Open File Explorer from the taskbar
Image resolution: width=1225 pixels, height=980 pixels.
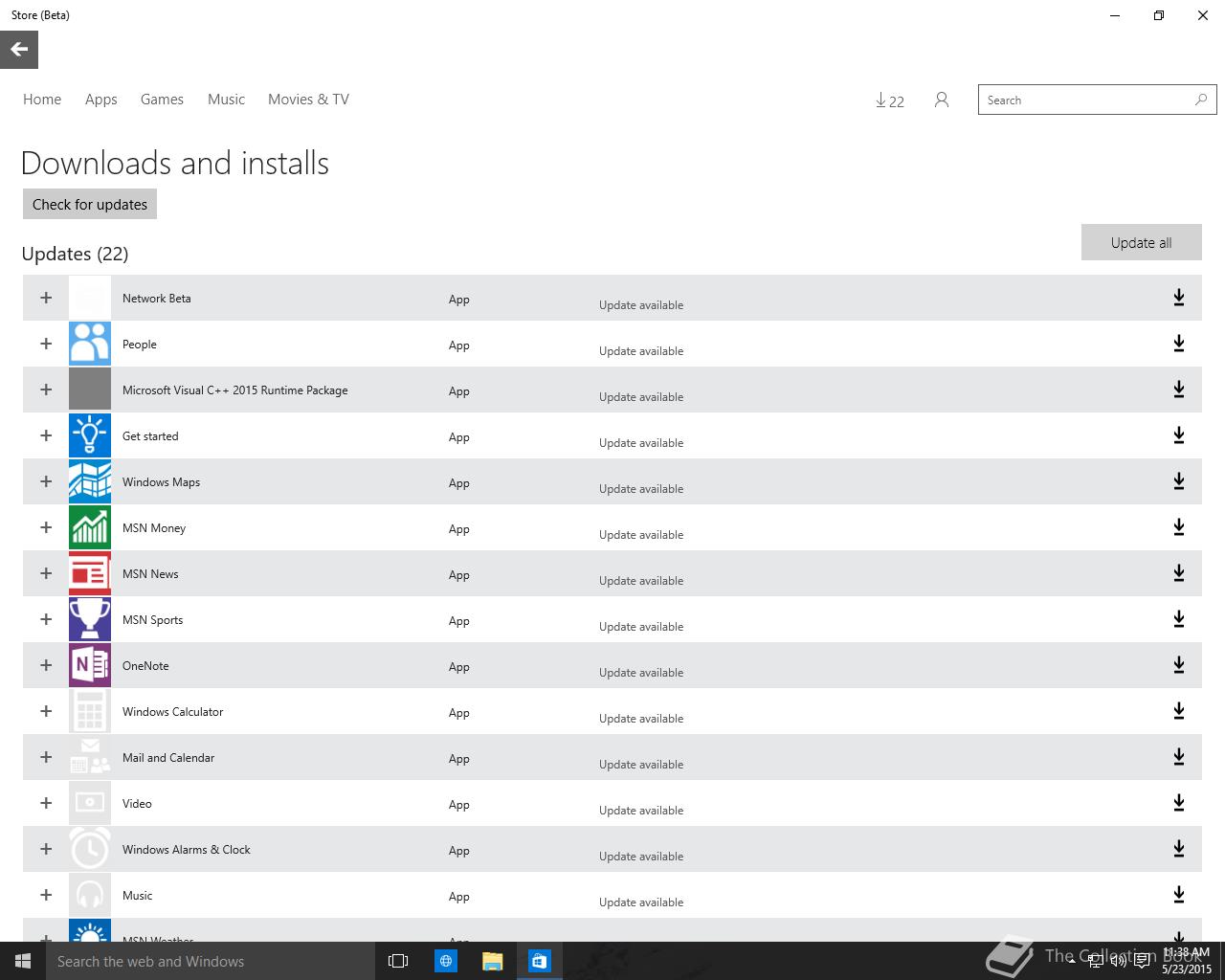[493, 961]
